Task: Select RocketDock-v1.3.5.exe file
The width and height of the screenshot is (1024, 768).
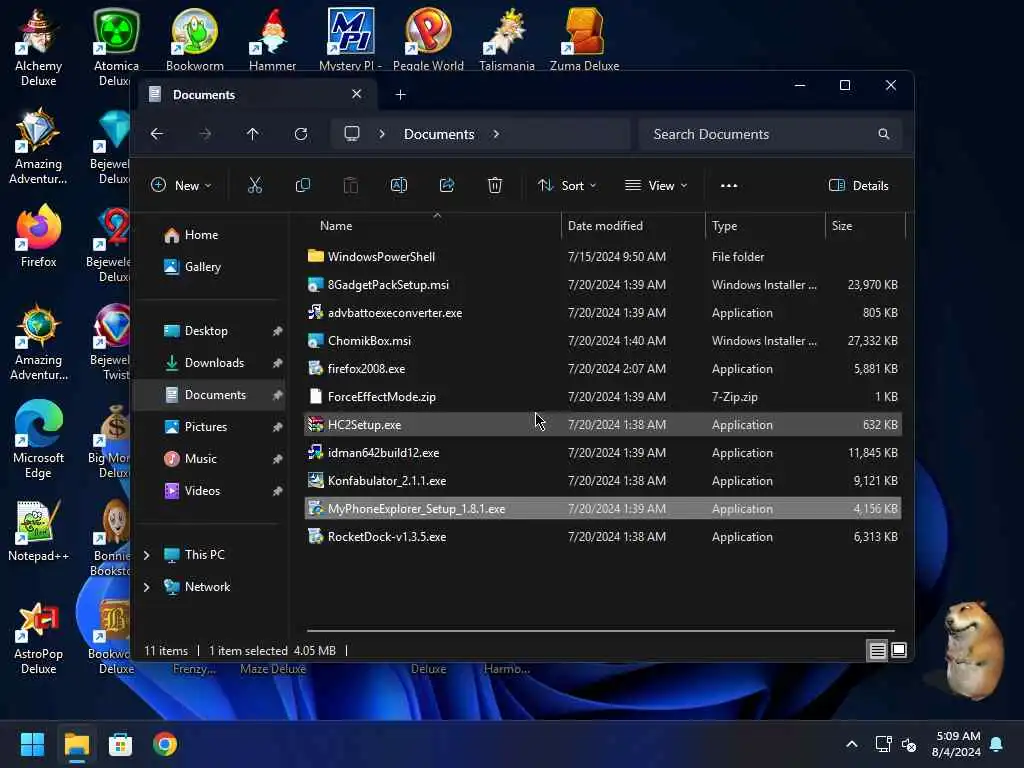Action: pyautogui.click(x=603, y=537)
